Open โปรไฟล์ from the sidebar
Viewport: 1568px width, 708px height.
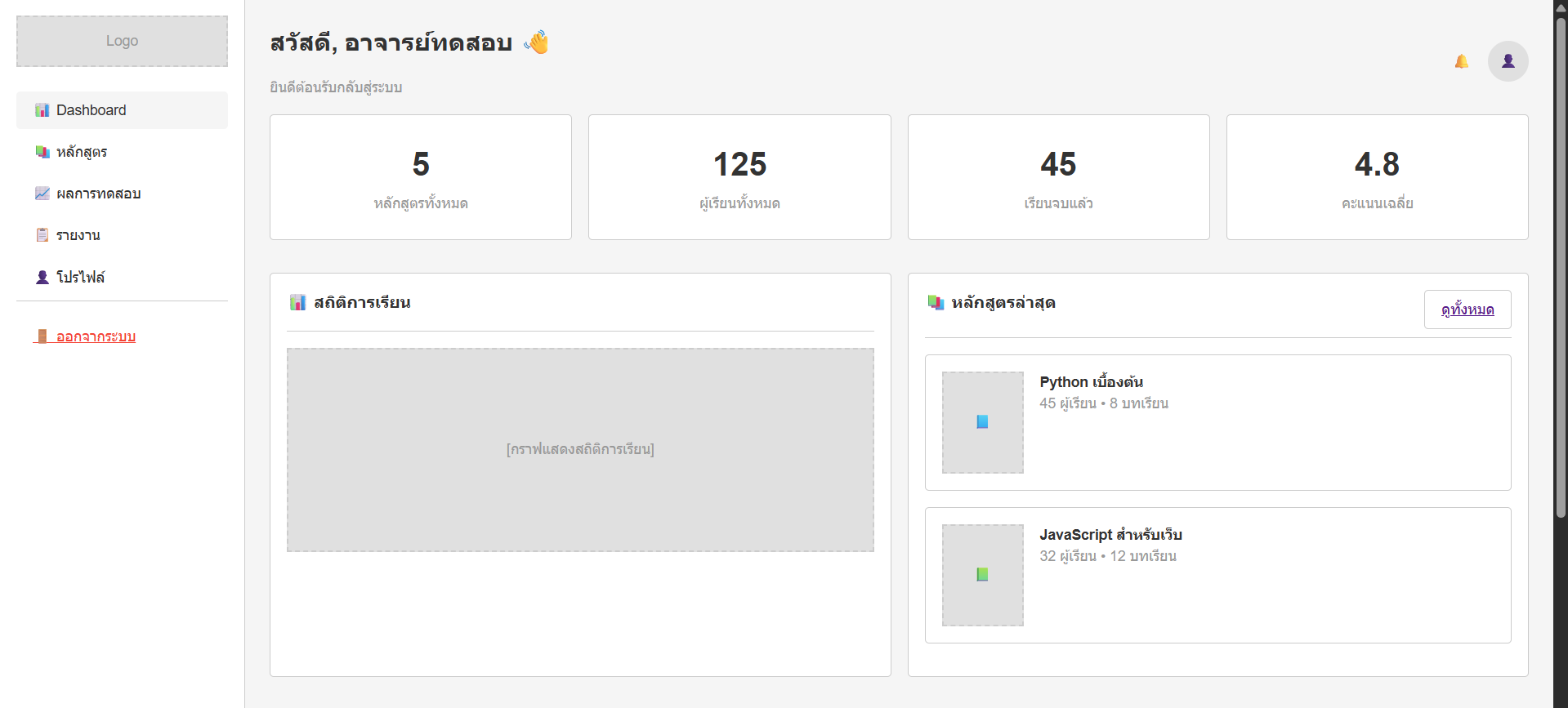pos(80,277)
